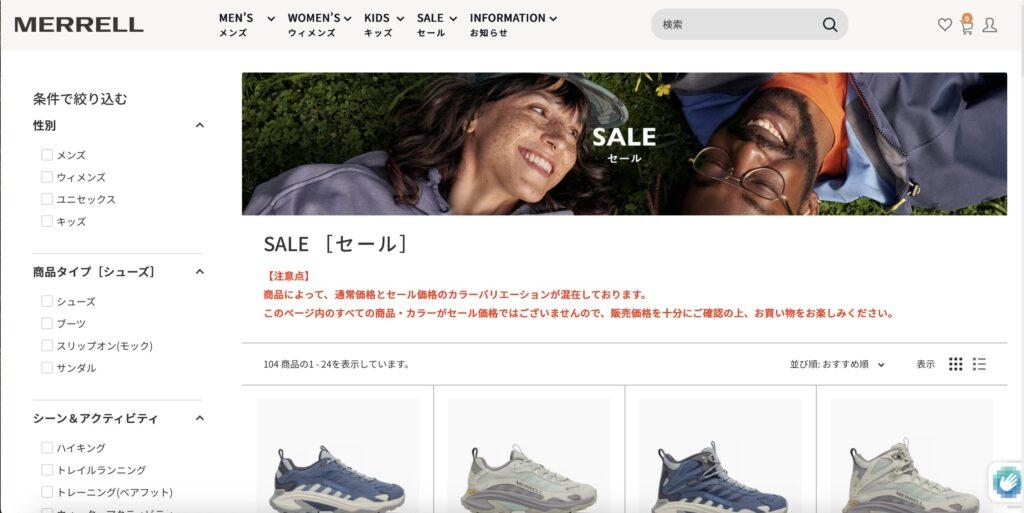Viewport: 1024px width, 513px height.
Task: Switch to grid view display
Action: [955, 364]
